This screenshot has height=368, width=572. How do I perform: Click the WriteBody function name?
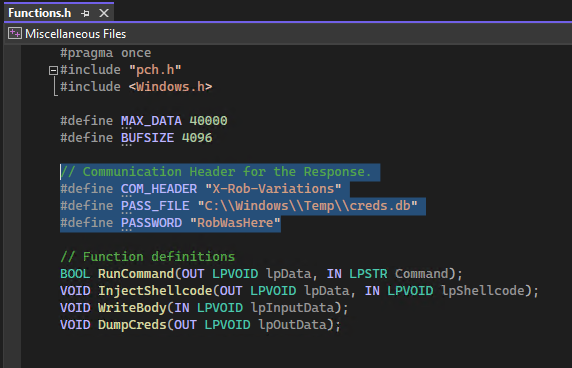pyautogui.click(x=132, y=308)
